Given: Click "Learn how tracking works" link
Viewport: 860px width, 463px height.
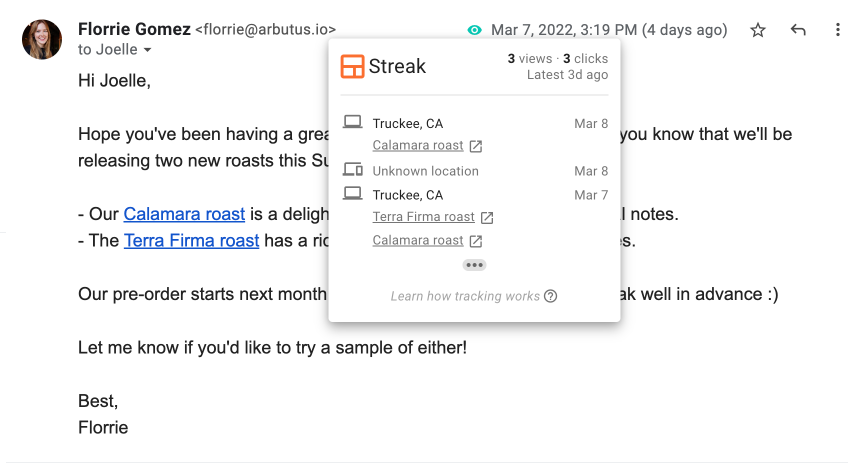Looking at the screenshot, I should [465, 296].
